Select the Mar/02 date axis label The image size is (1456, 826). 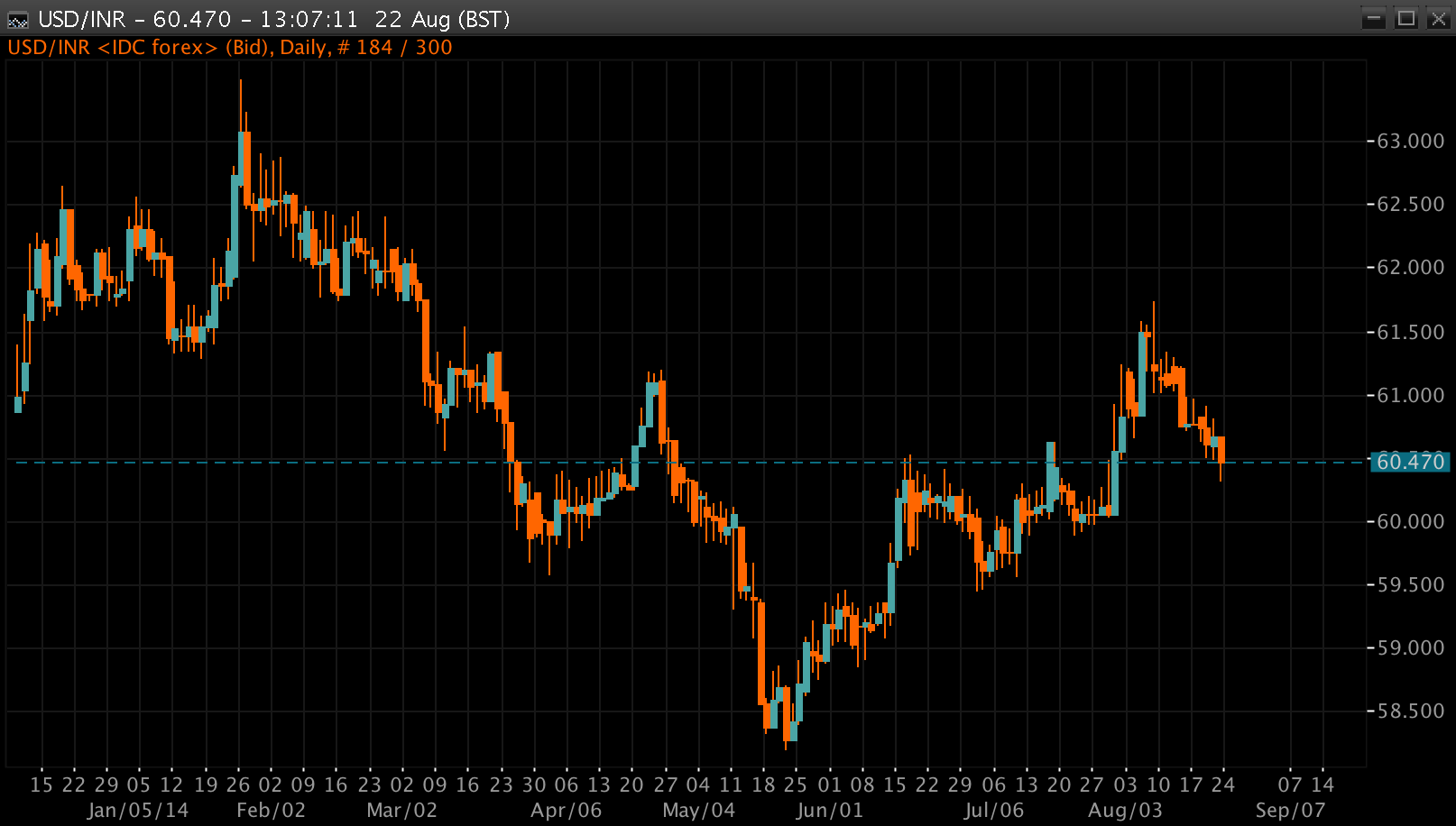(x=401, y=810)
